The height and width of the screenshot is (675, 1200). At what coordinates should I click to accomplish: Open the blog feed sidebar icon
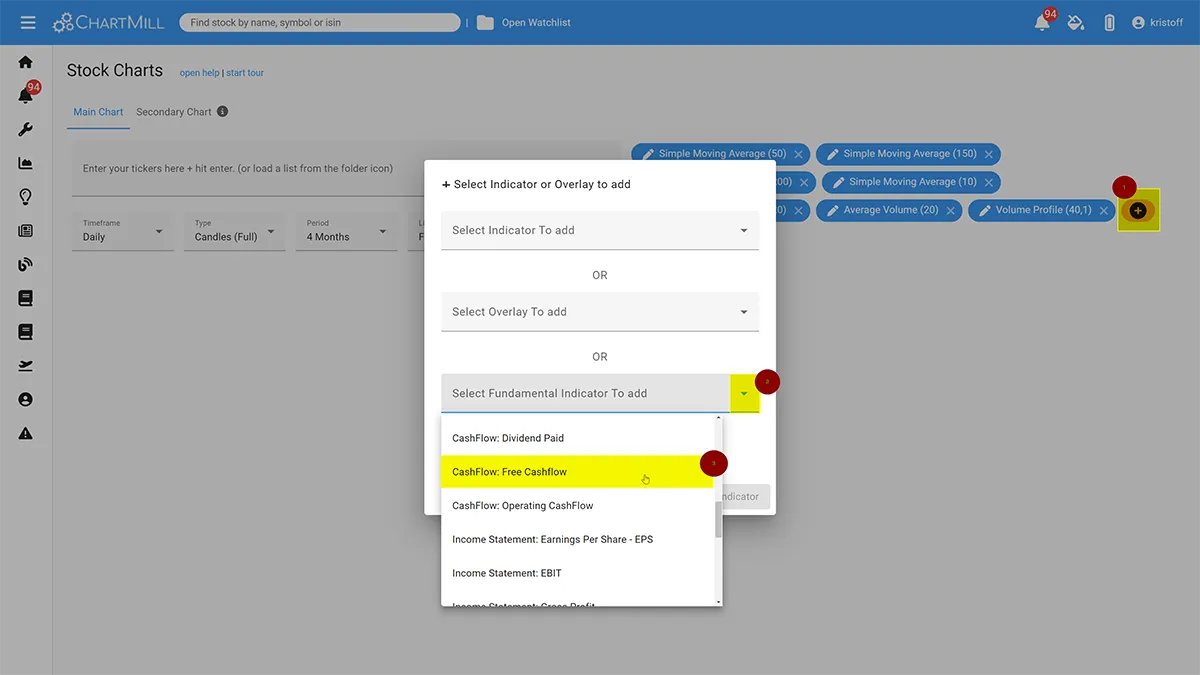[x=26, y=265]
